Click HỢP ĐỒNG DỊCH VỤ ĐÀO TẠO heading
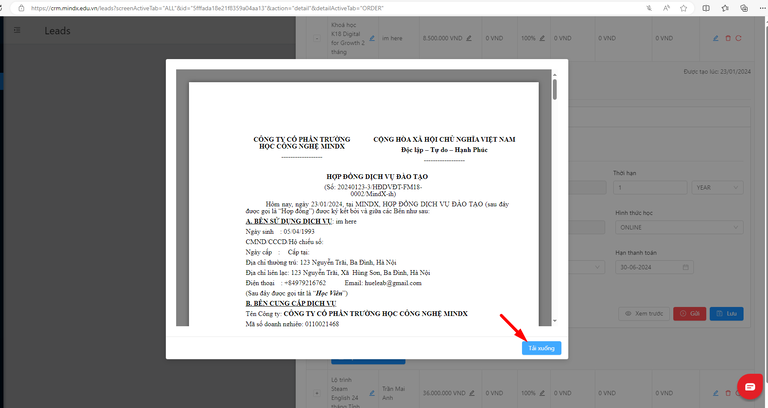The image size is (768, 408). tap(377, 176)
